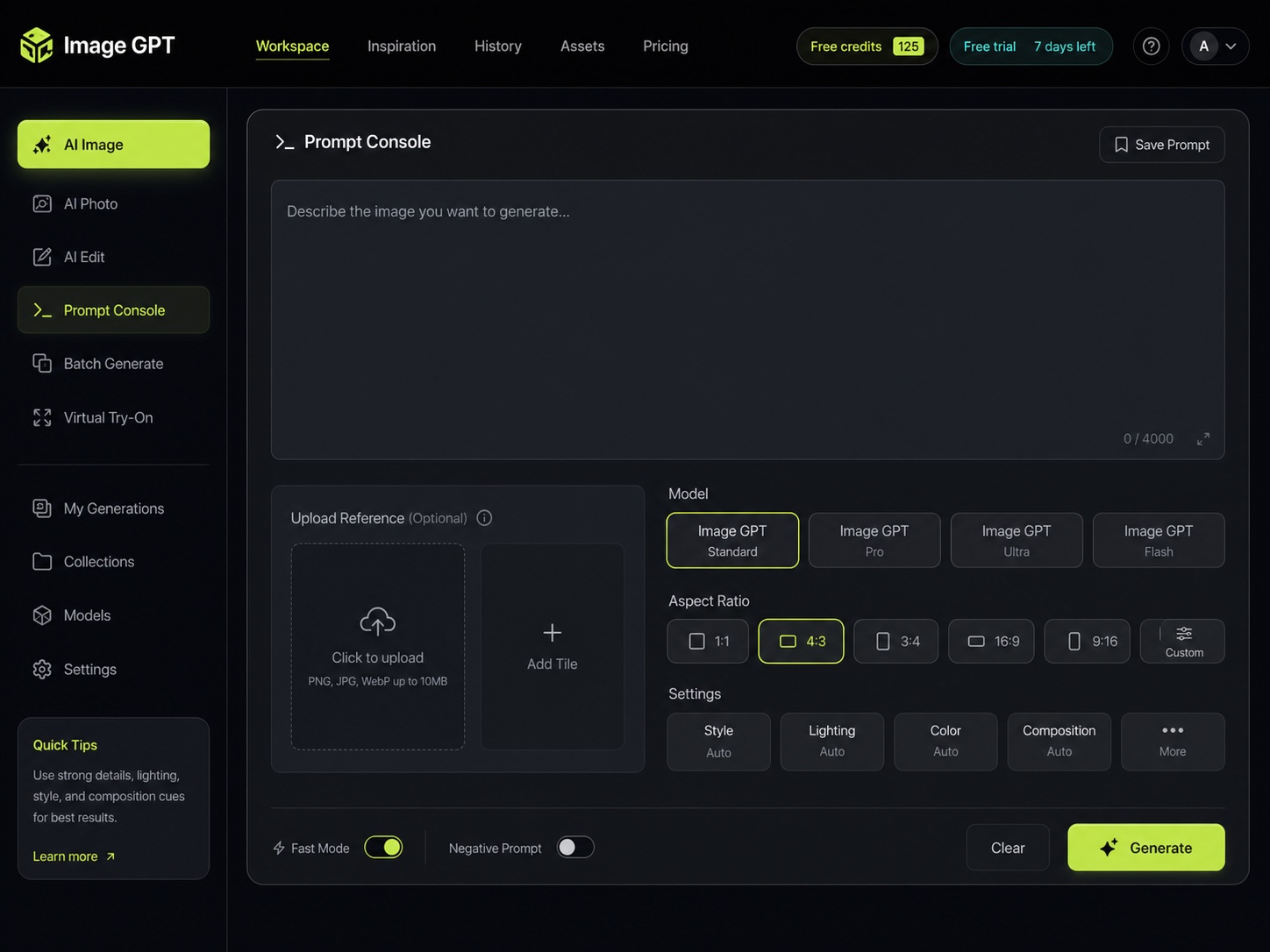Open the Composition Auto setting dropdown
This screenshot has height=952, width=1270.
pyautogui.click(x=1059, y=742)
